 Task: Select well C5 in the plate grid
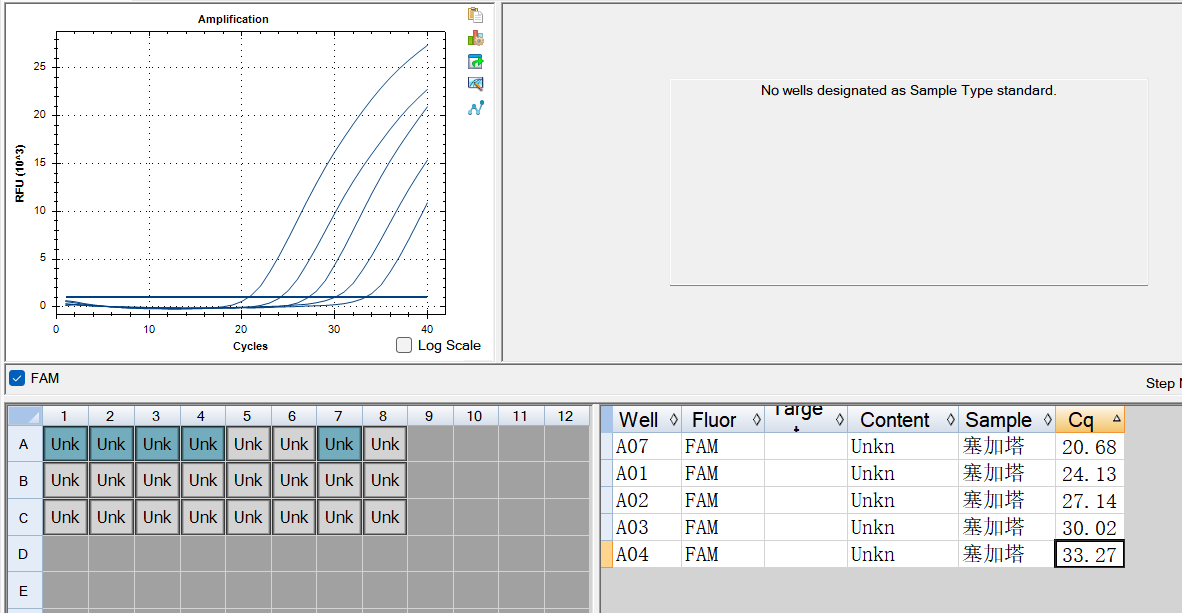tap(248, 517)
